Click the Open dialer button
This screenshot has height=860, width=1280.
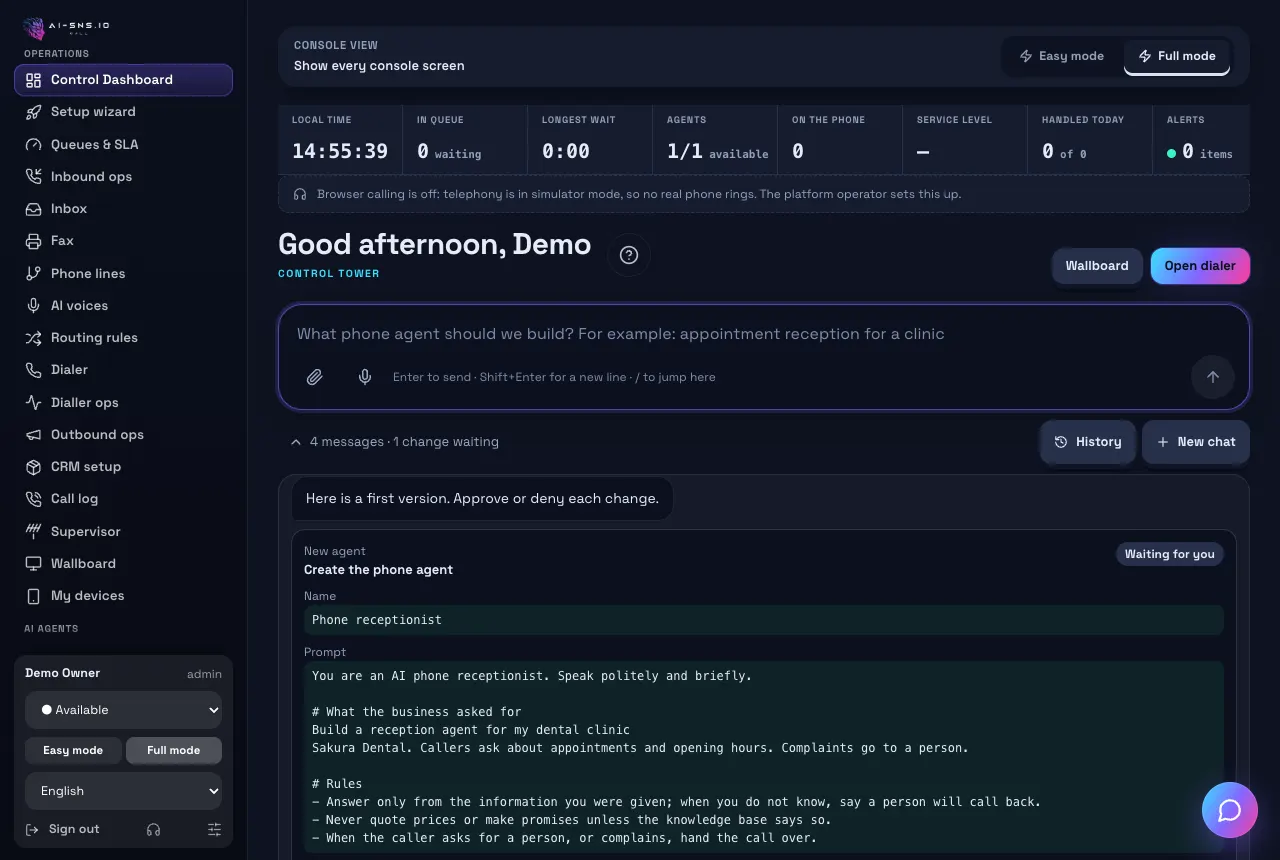(x=1200, y=266)
